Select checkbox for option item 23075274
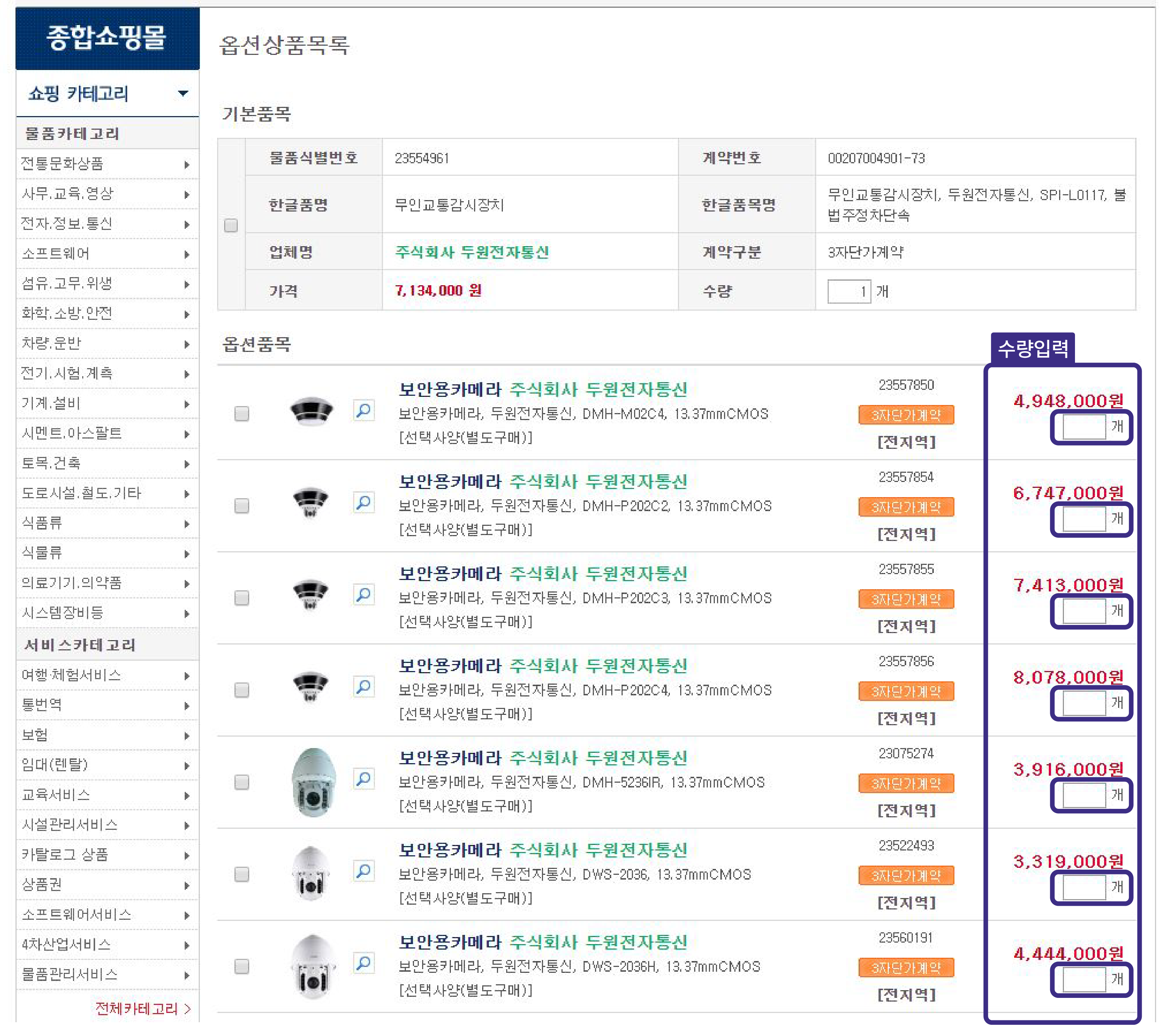The width and height of the screenshot is (1176, 1034). (241, 782)
